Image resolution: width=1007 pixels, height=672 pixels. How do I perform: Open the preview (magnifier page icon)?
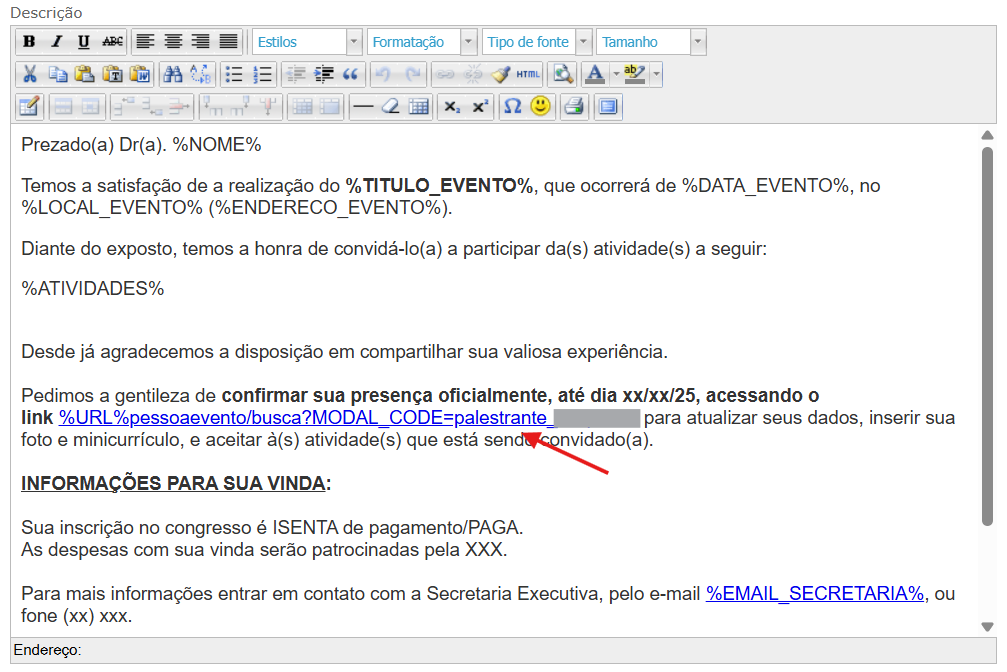coord(563,74)
